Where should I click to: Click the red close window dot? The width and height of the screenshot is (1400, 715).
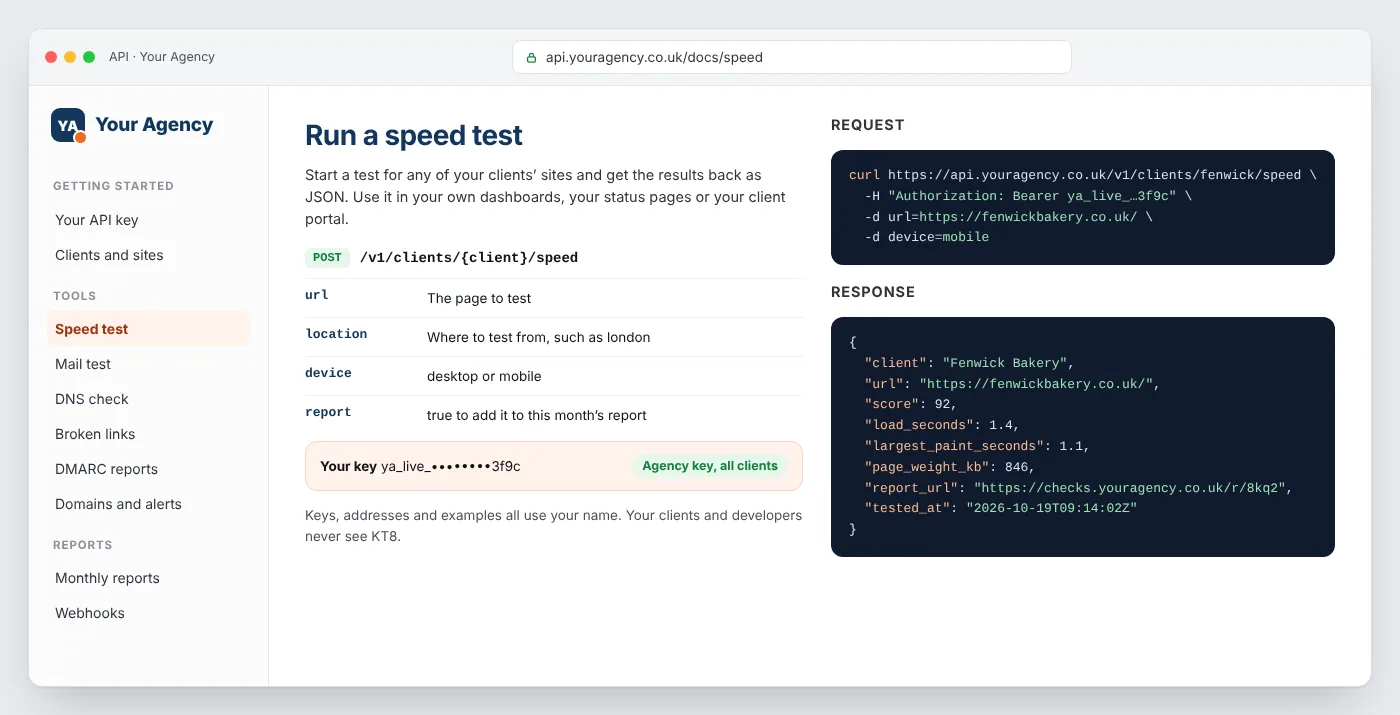(x=51, y=57)
